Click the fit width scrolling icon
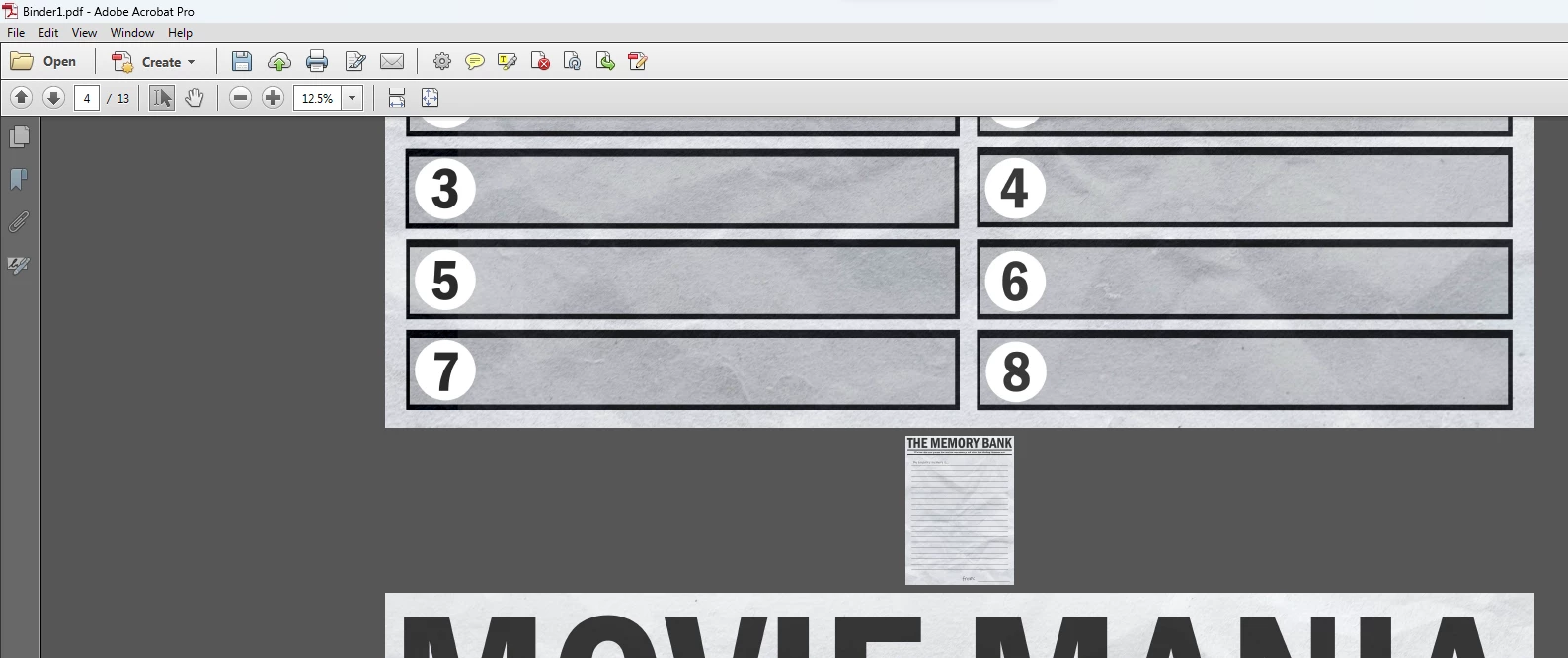Viewport: 1568px width, 658px height. point(397,98)
